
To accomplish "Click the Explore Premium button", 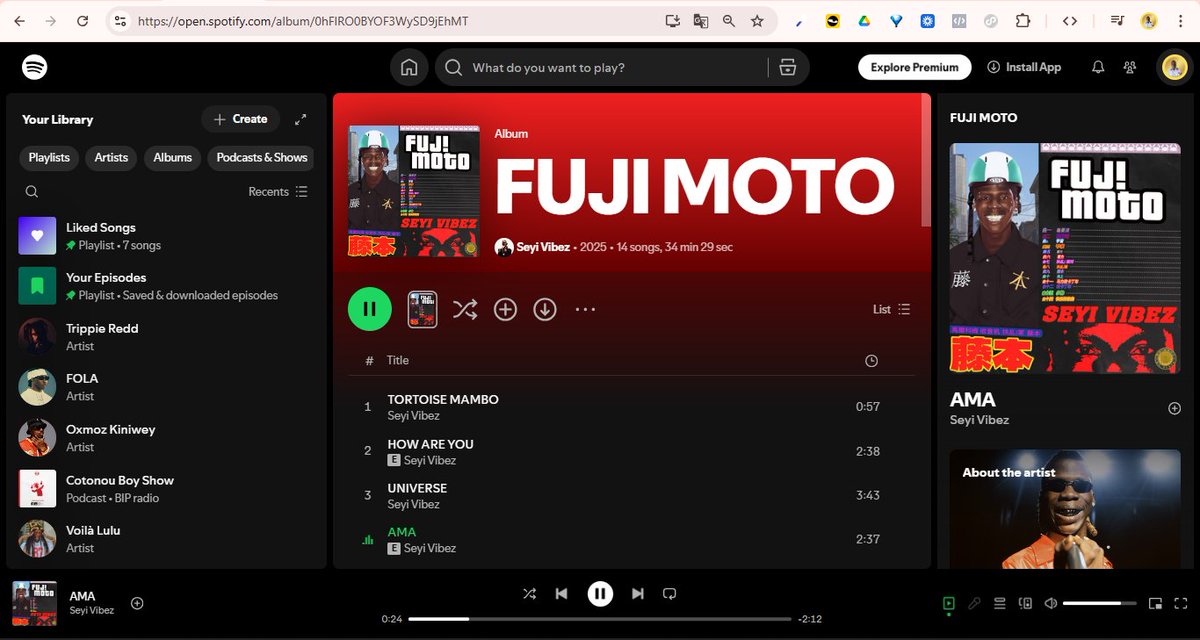I will (x=914, y=67).
